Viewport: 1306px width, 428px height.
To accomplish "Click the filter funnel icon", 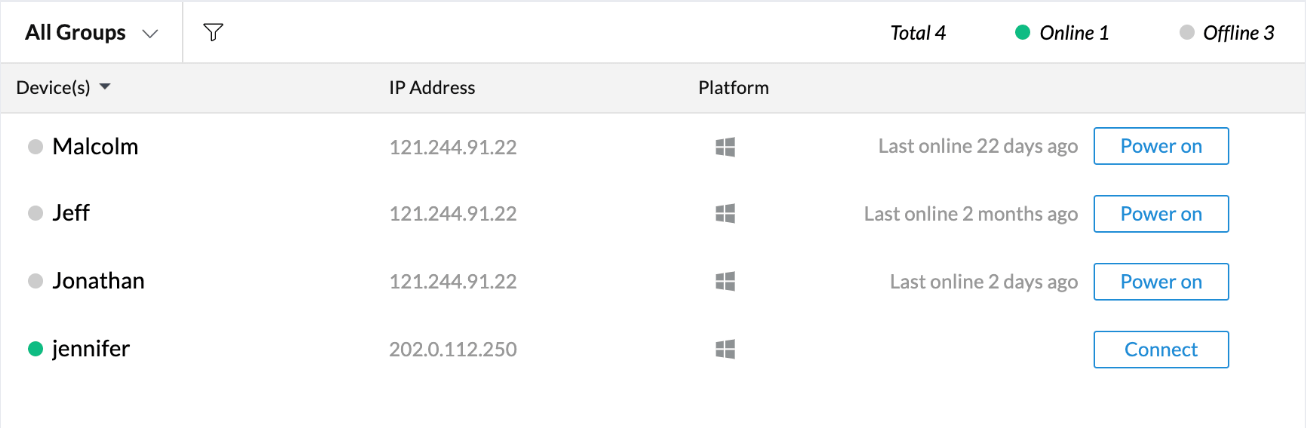I will (x=212, y=32).
